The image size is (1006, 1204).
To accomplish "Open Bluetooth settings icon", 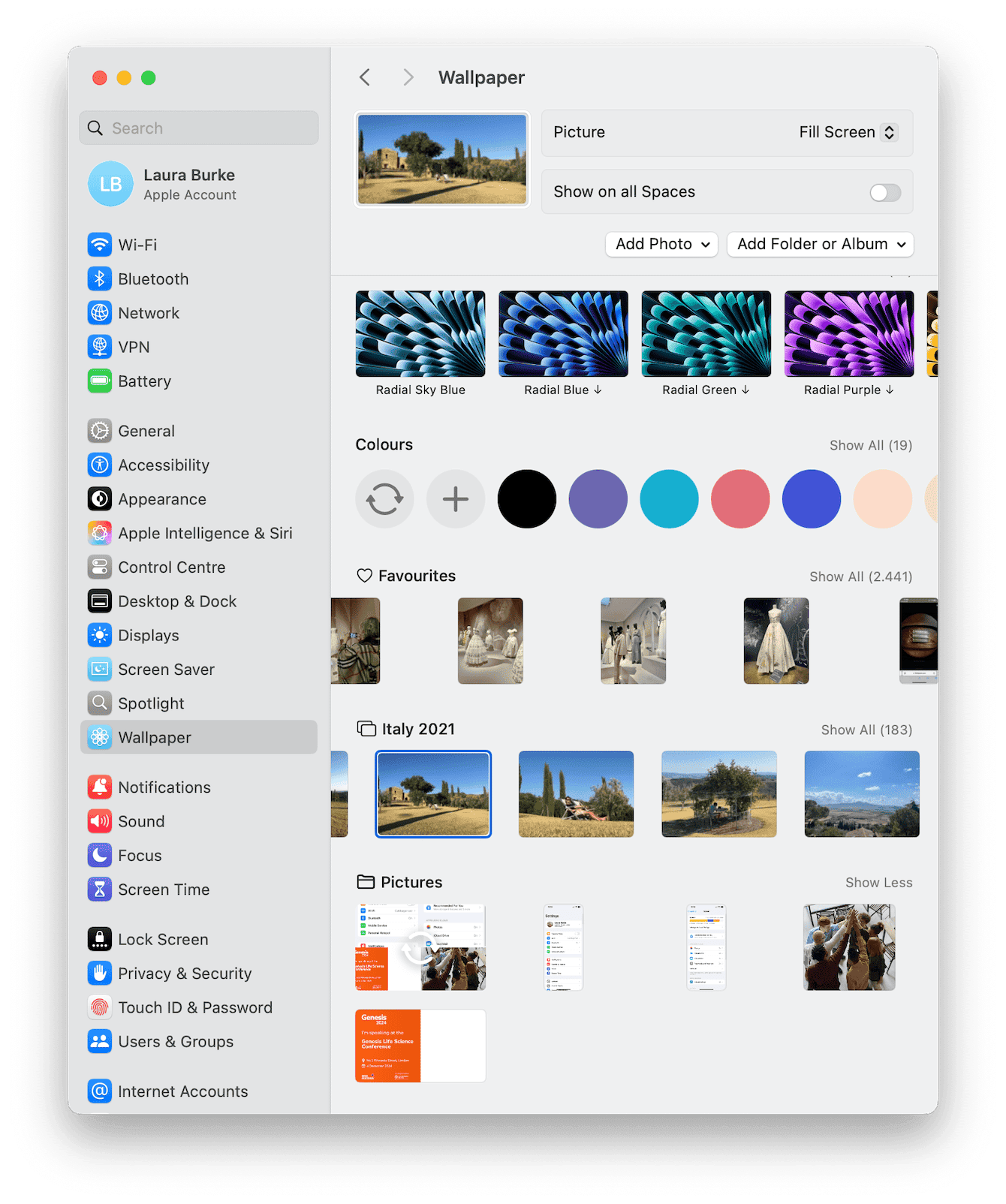I will coord(100,279).
